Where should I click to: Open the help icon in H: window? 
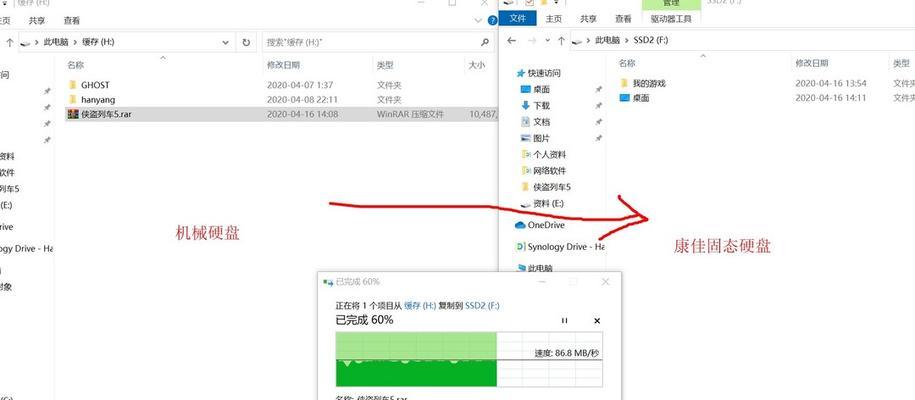point(493,20)
